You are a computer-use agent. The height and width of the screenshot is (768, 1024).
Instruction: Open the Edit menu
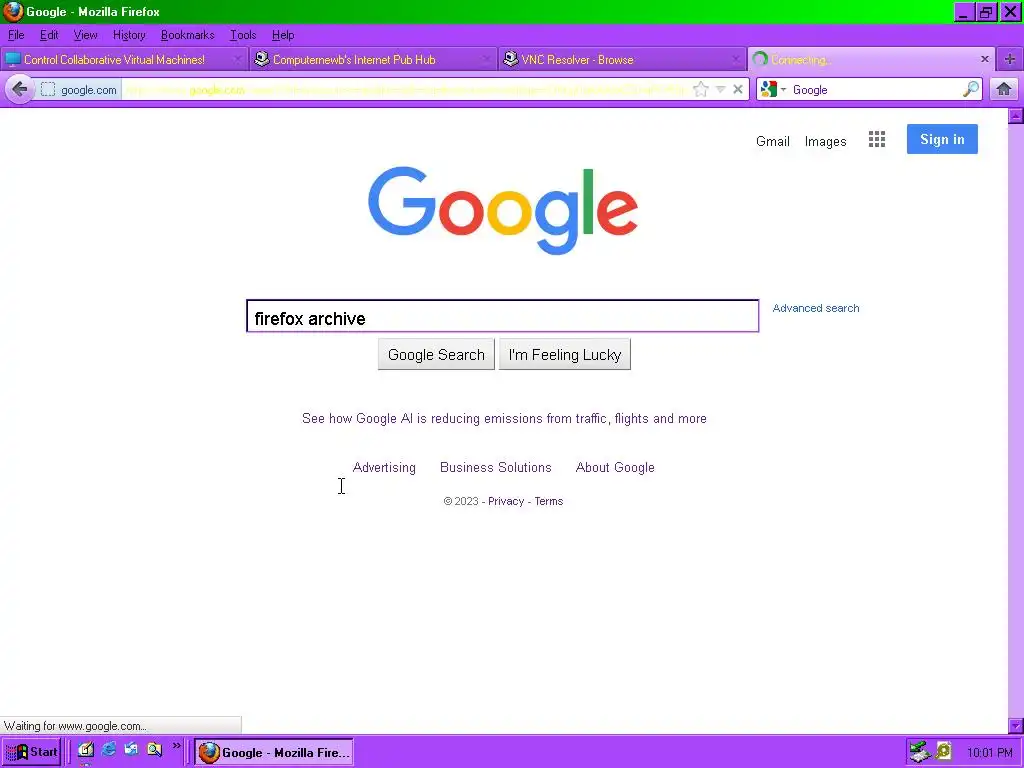pos(49,35)
